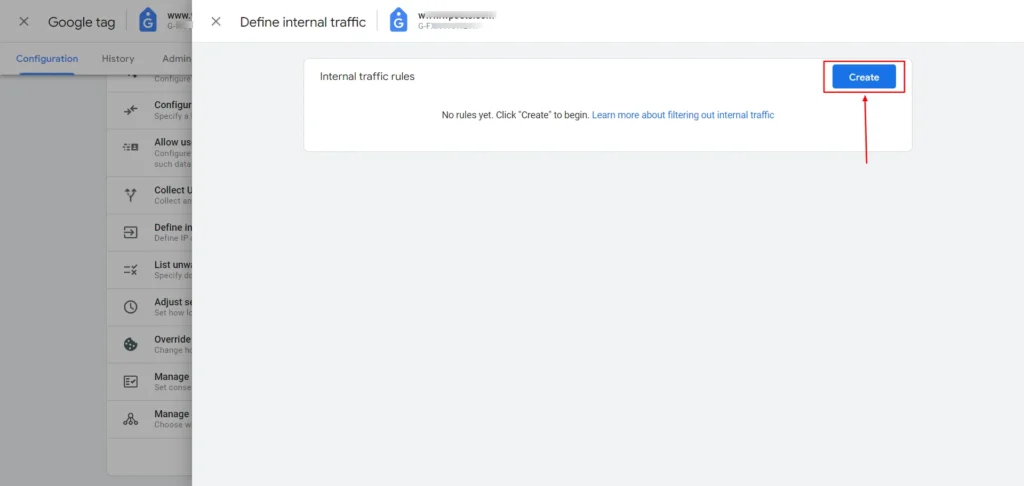Click the Collect Universal Analytics fork icon

(131, 195)
